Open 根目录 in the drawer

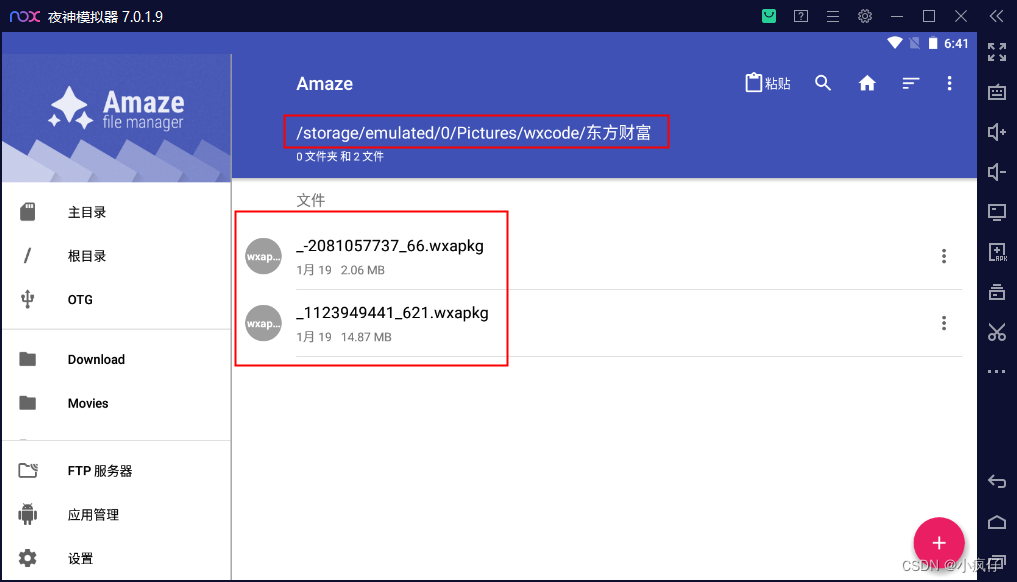pyautogui.click(x=117, y=256)
